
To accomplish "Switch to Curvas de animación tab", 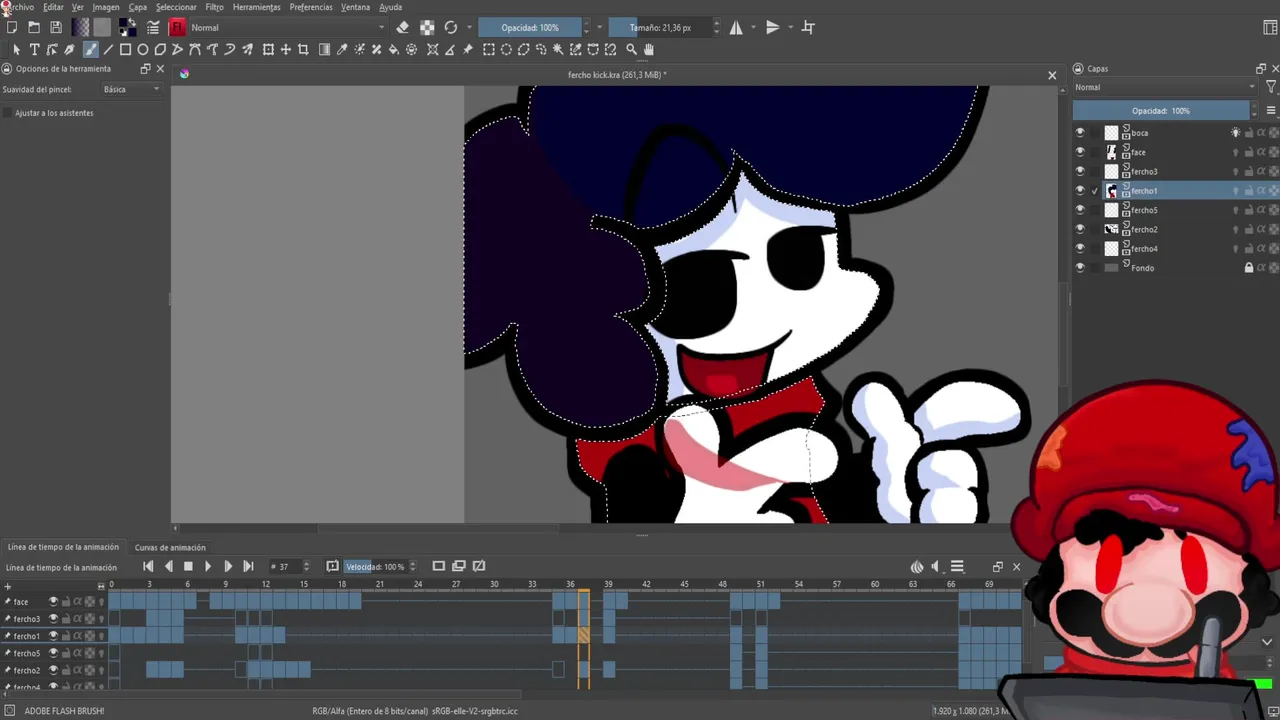I will 170,547.
